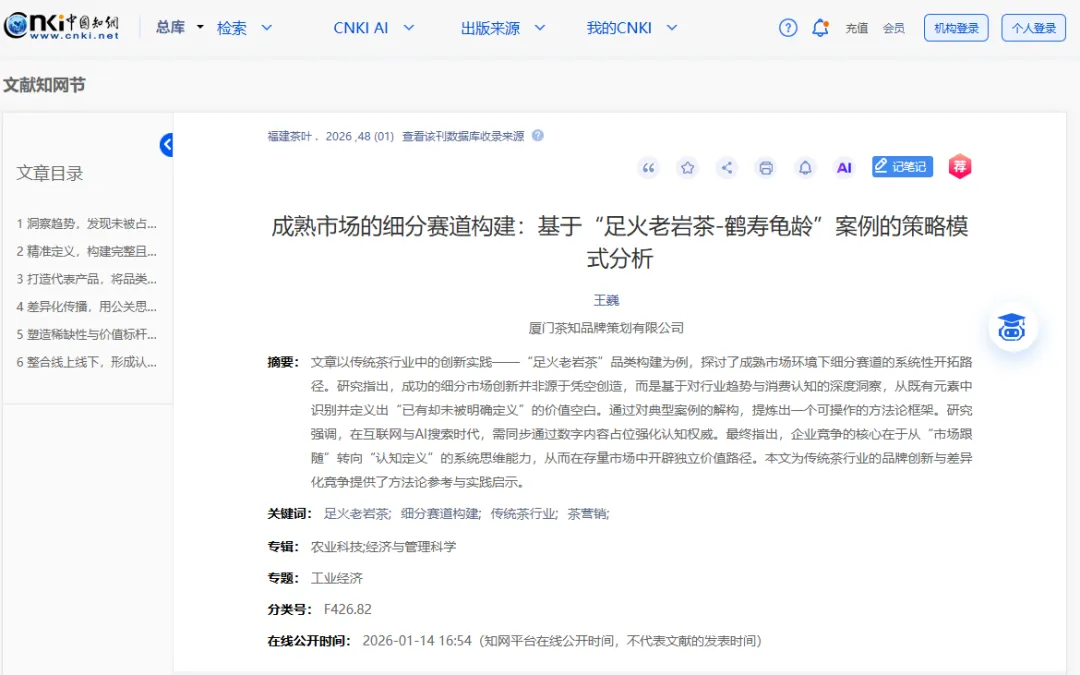Open the CNKI AI menu

click(x=362, y=28)
